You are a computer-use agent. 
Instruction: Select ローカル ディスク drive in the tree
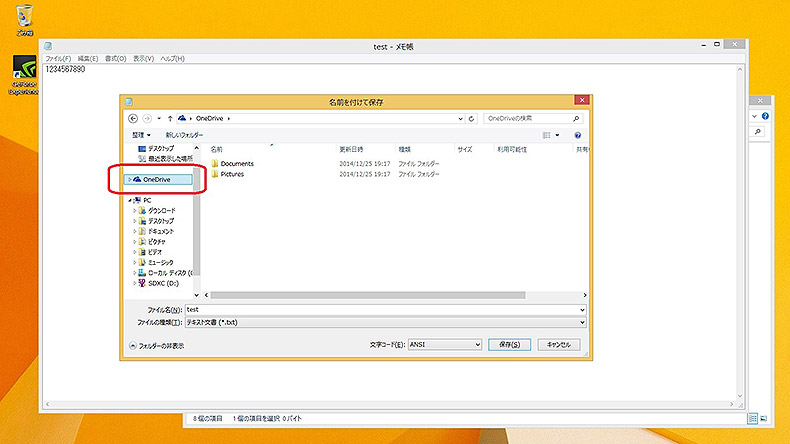tap(166, 273)
